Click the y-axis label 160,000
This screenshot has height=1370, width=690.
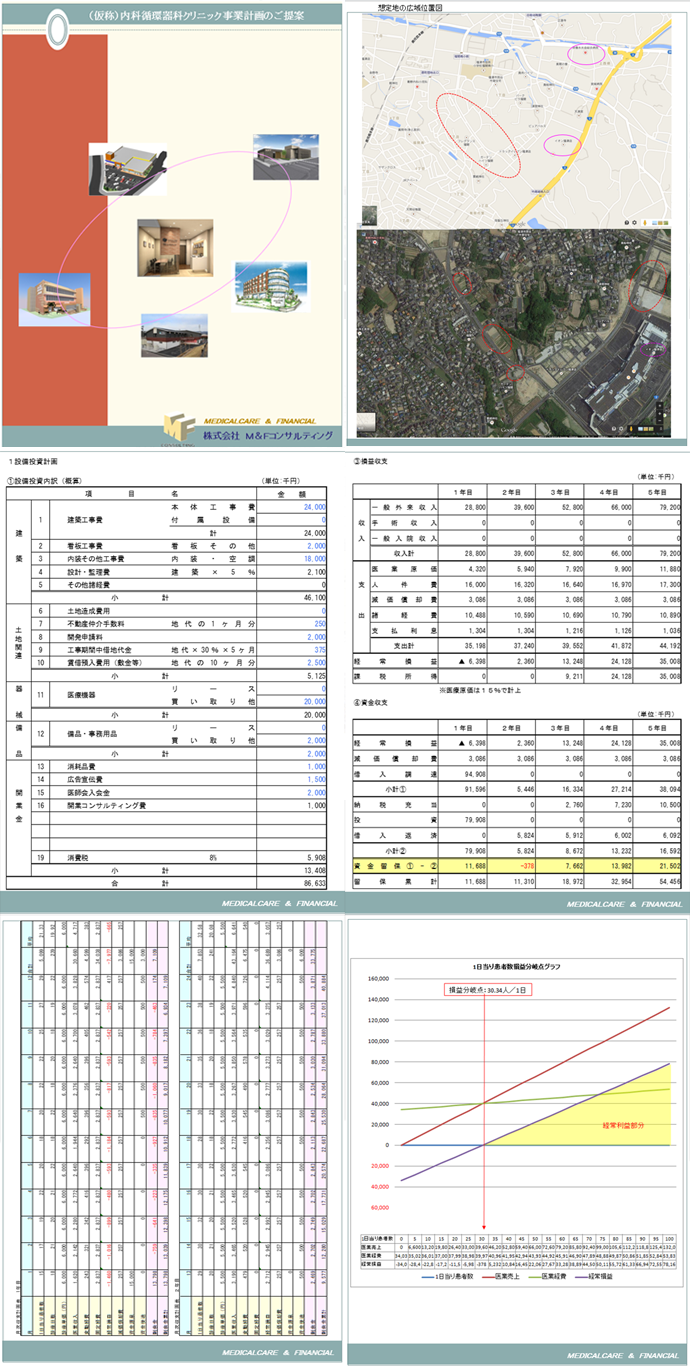(377, 979)
